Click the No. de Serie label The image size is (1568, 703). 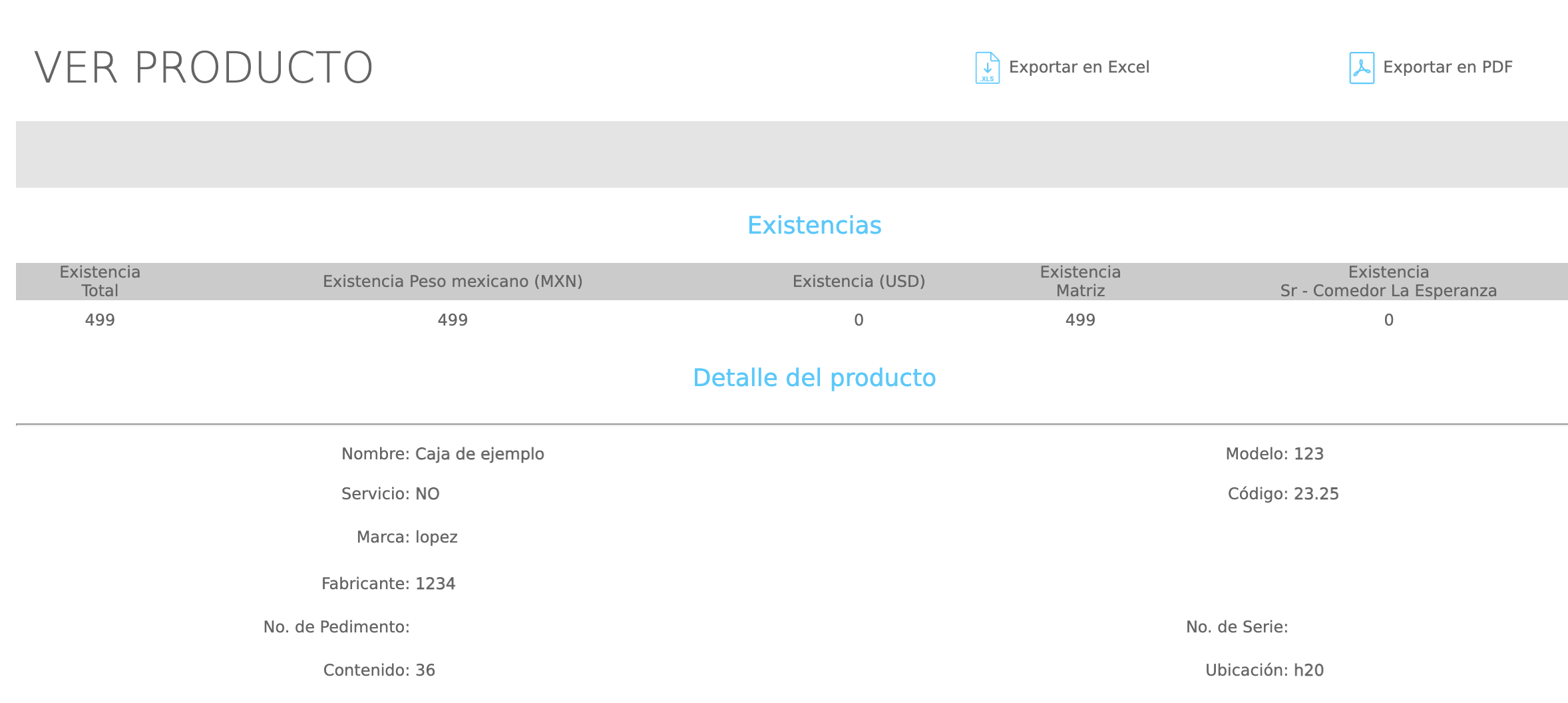point(1237,627)
